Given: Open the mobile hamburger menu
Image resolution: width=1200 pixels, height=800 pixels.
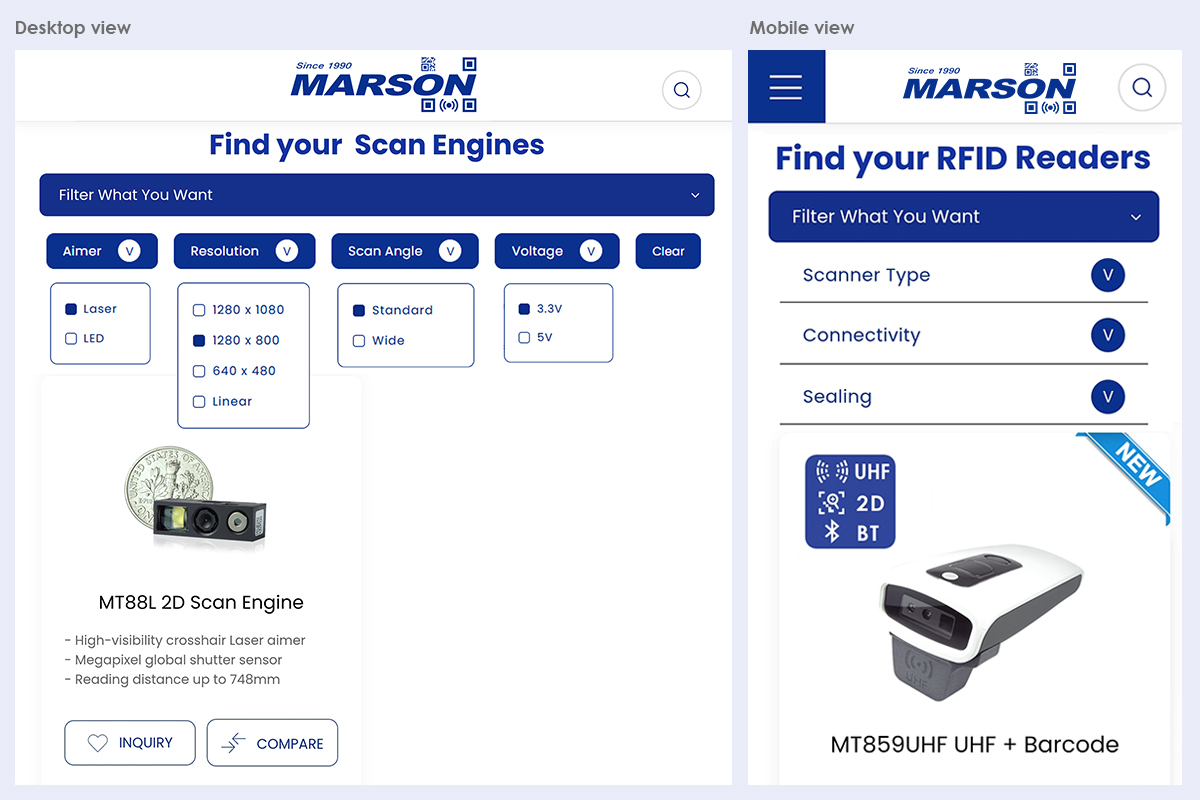Looking at the screenshot, I should 786,87.
